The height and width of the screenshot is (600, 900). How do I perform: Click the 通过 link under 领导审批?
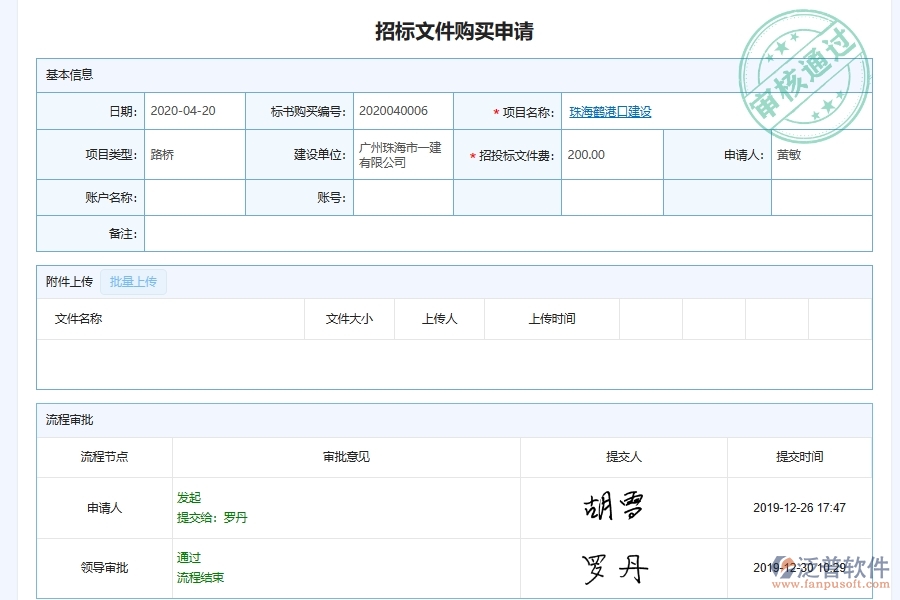coord(189,557)
